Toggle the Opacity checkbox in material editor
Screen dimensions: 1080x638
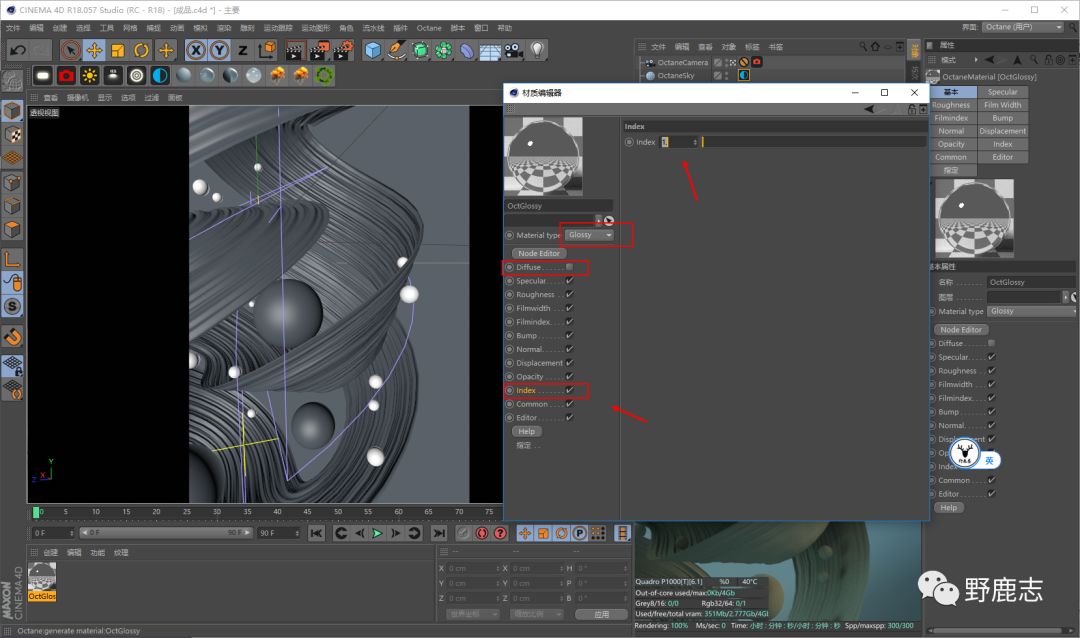click(569, 377)
